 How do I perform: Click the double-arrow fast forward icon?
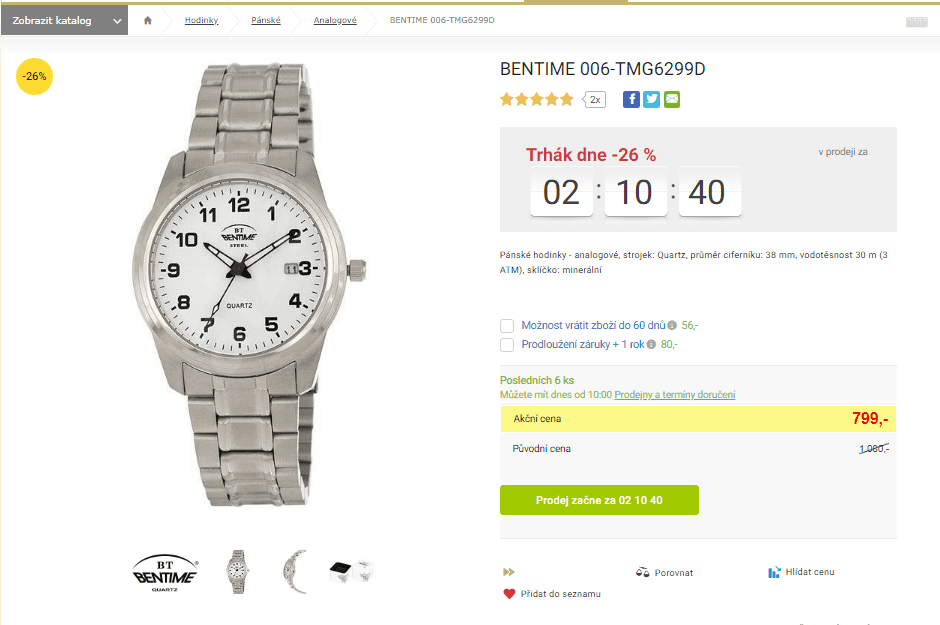click(x=508, y=571)
